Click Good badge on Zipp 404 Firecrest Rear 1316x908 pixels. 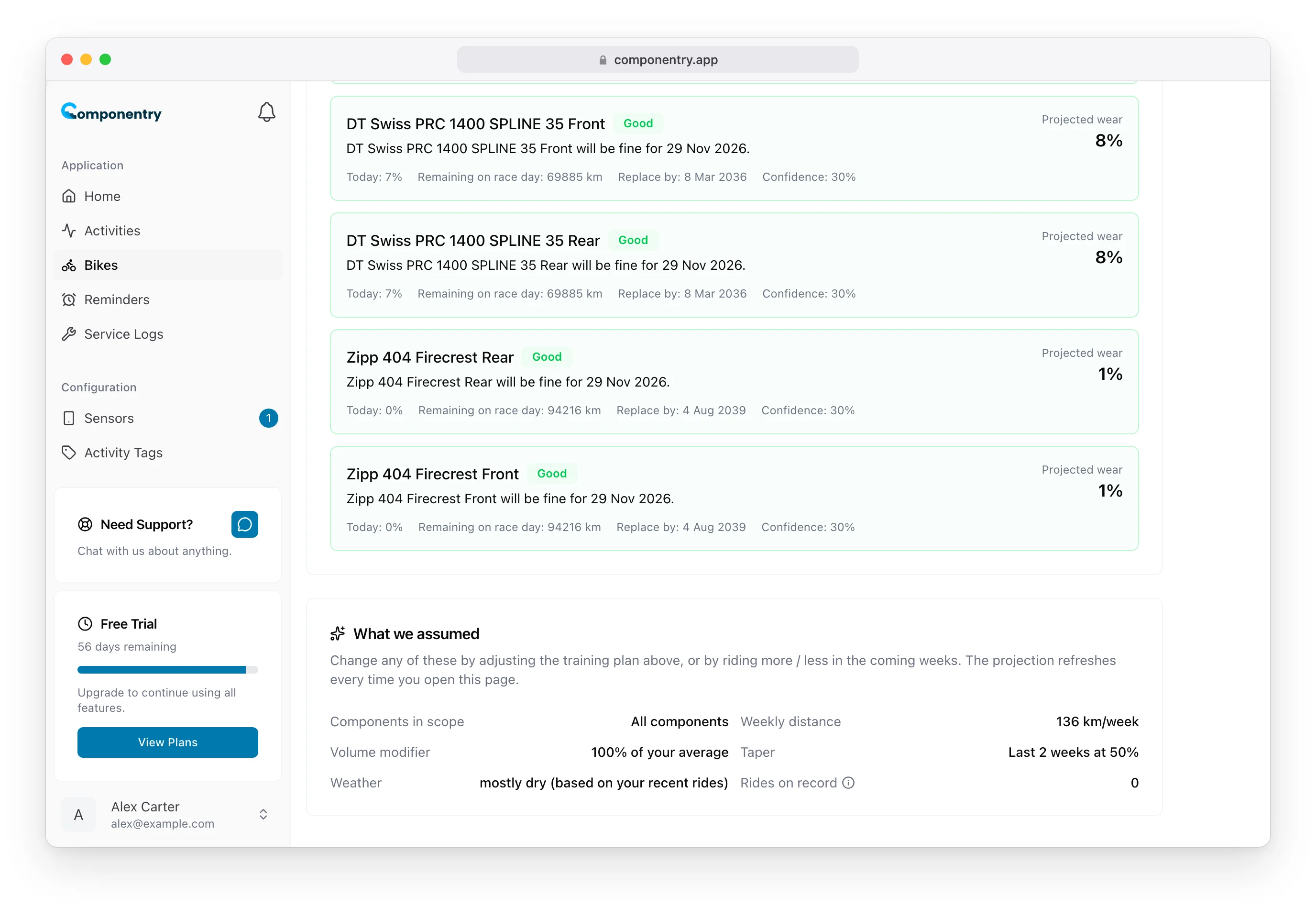click(547, 357)
